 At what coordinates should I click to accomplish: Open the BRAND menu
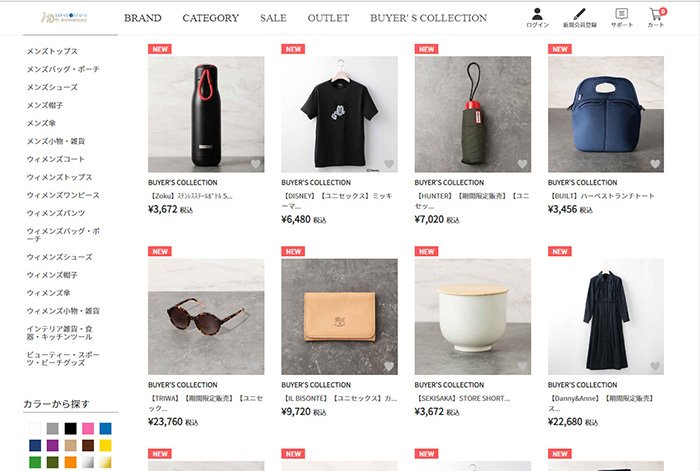[x=142, y=18]
